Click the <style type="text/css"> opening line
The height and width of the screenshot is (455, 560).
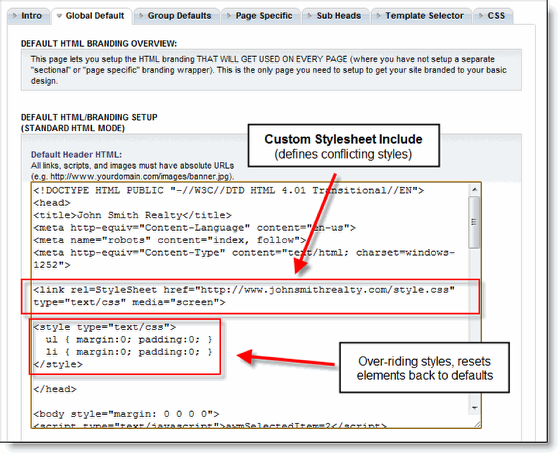(105, 327)
